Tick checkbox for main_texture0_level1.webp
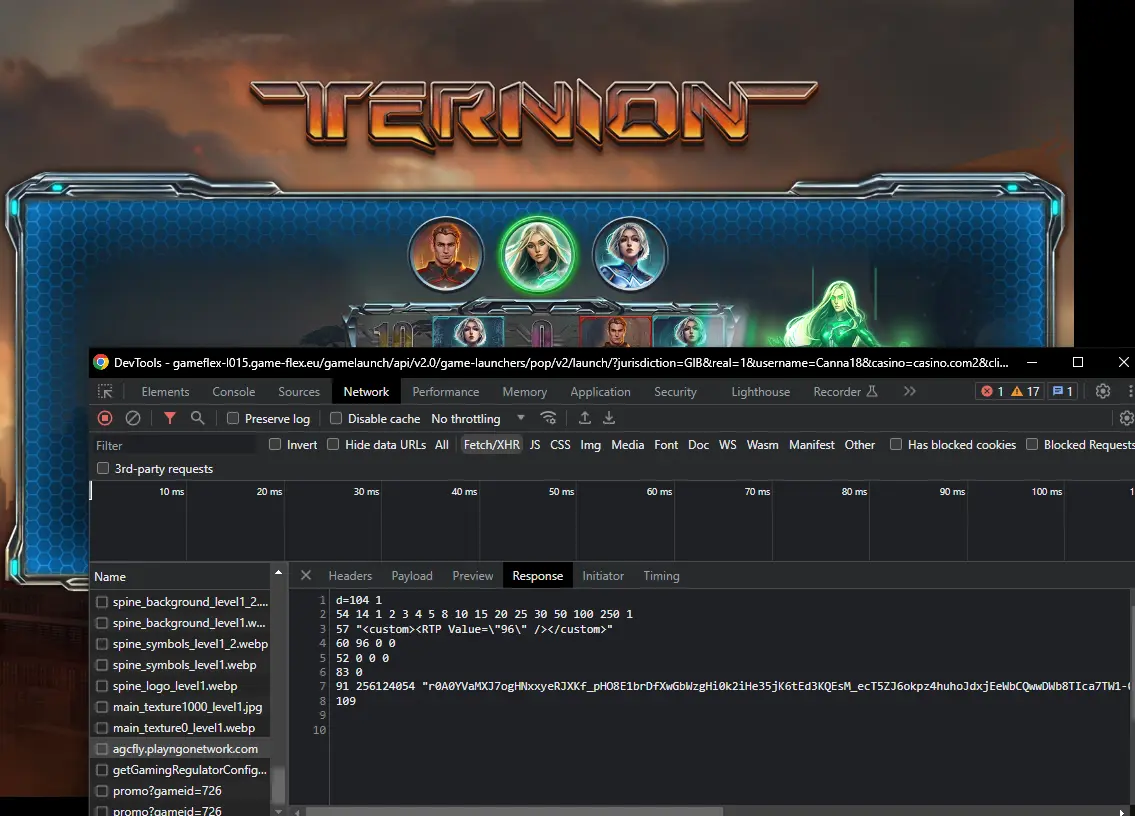The width and height of the screenshot is (1135, 816). [102, 728]
